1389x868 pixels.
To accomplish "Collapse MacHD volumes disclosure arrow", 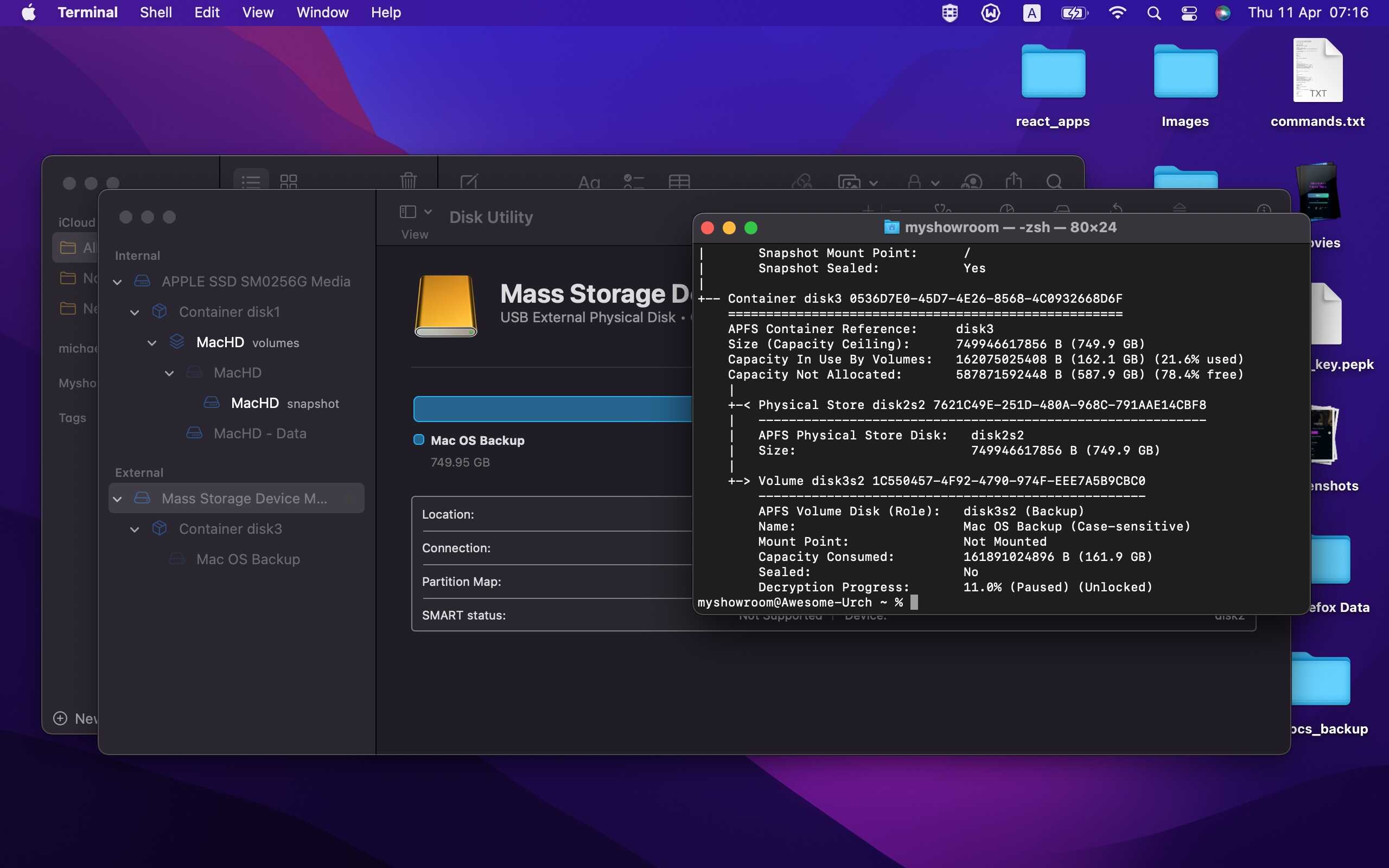I will pos(151,343).
